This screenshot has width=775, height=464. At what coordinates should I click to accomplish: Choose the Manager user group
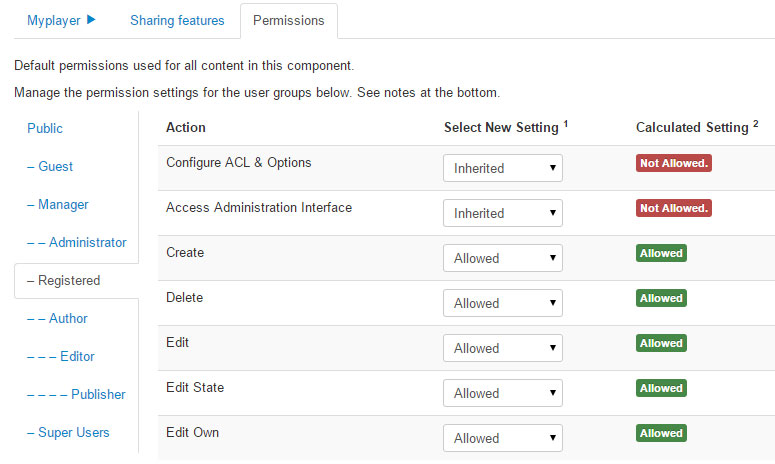tap(58, 205)
